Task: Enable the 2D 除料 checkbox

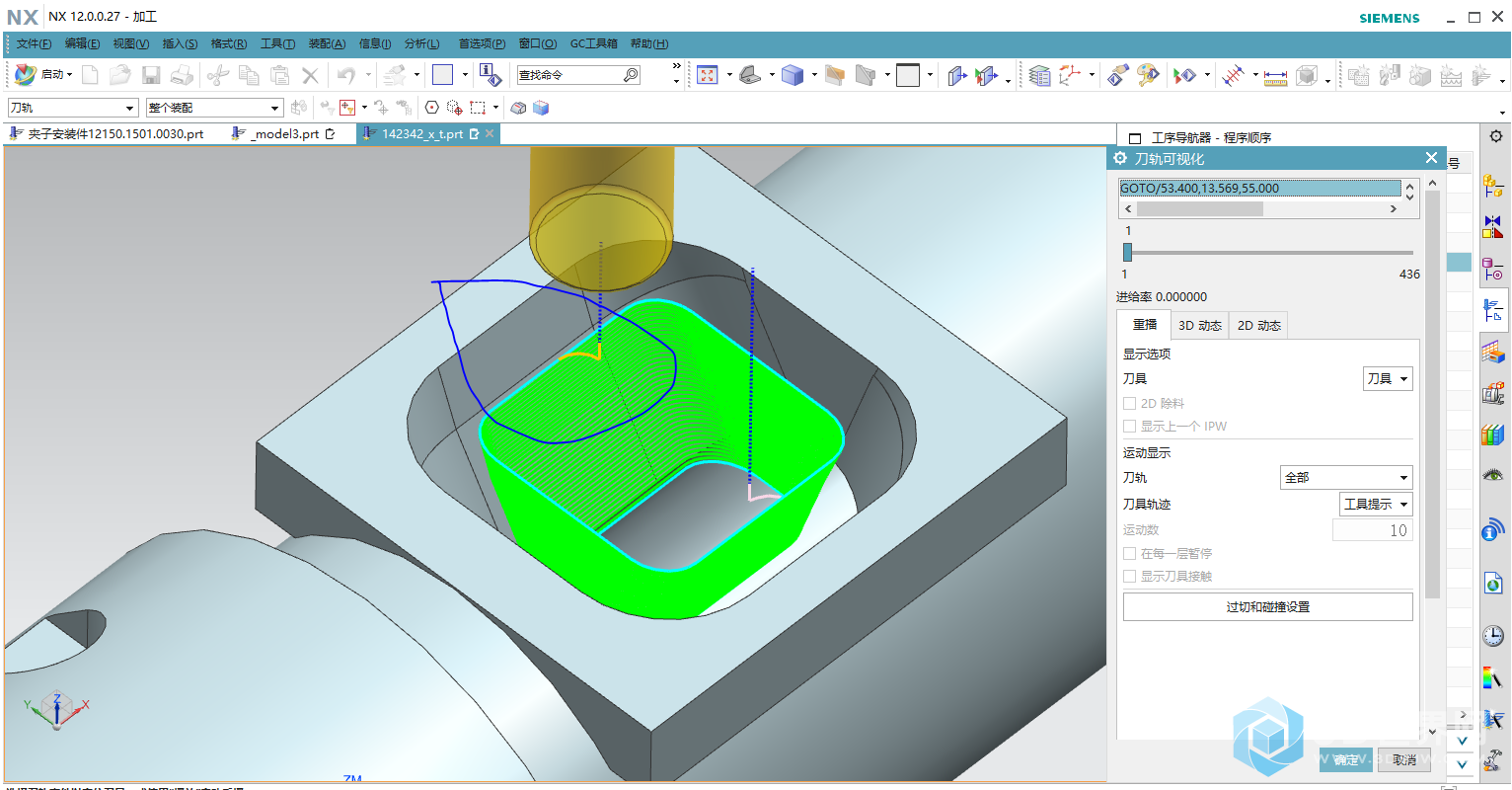Action: [x=1129, y=403]
